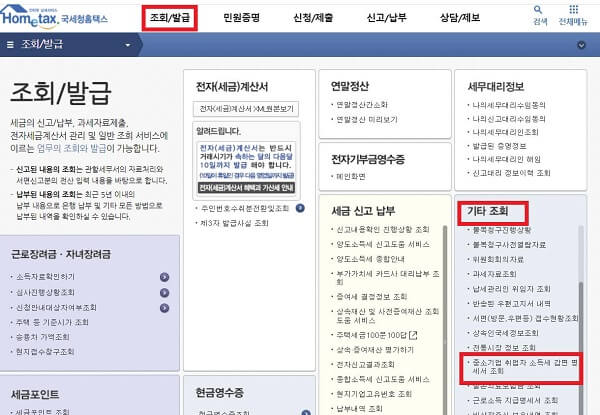This screenshot has height=415, width=600.
Task: Open 양도소득세 종합안내 link
Action: tap(370, 259)
